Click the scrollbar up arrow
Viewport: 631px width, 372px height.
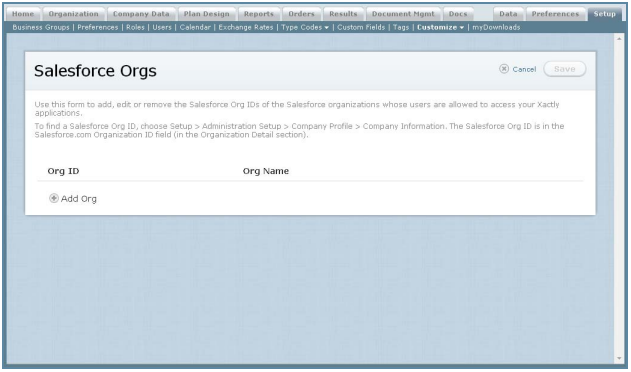(x=619, y=39)
